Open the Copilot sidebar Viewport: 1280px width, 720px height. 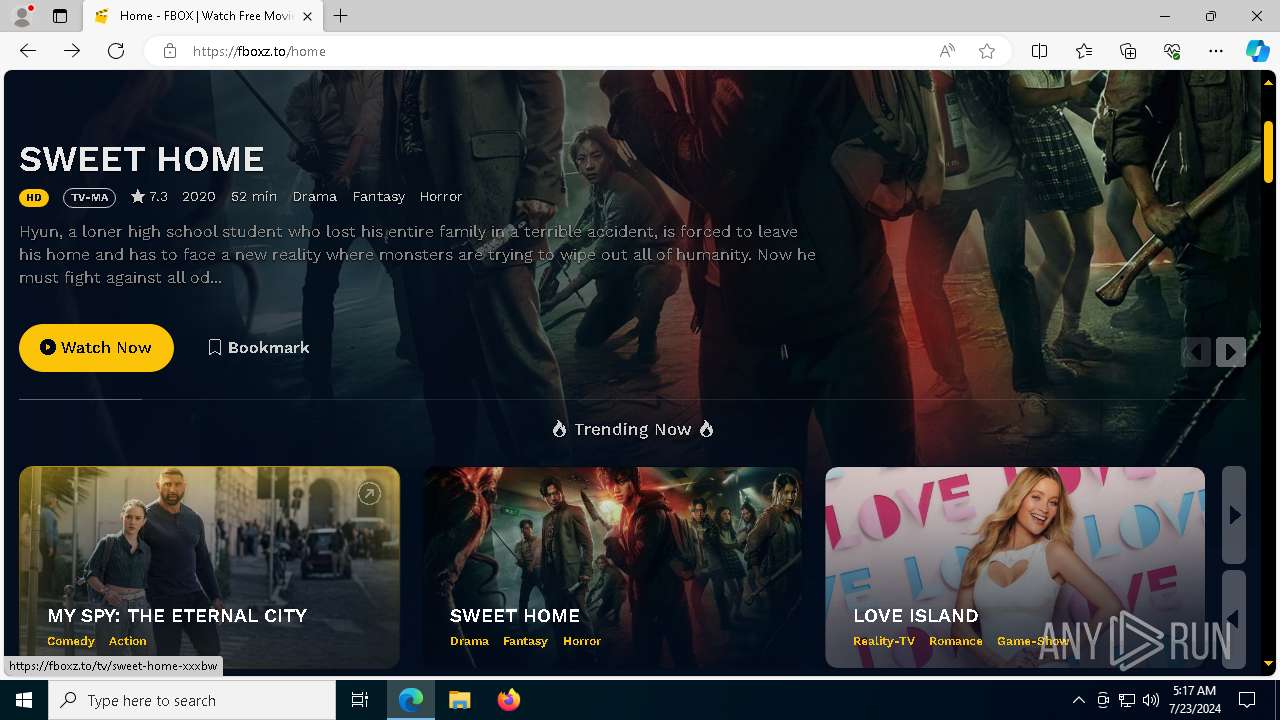tap(1257, 51)
